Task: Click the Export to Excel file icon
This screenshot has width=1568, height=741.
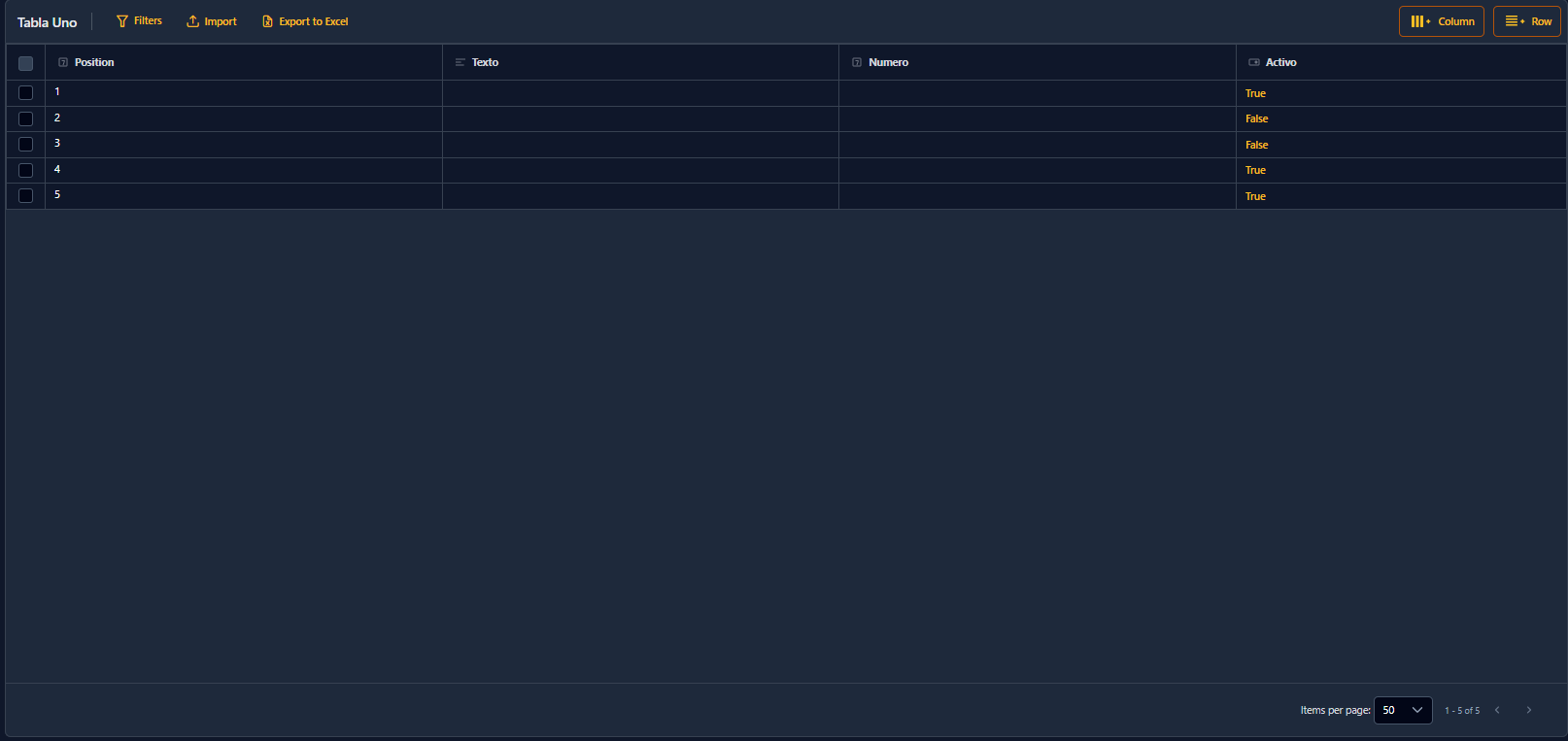Action: click(267, 21)
